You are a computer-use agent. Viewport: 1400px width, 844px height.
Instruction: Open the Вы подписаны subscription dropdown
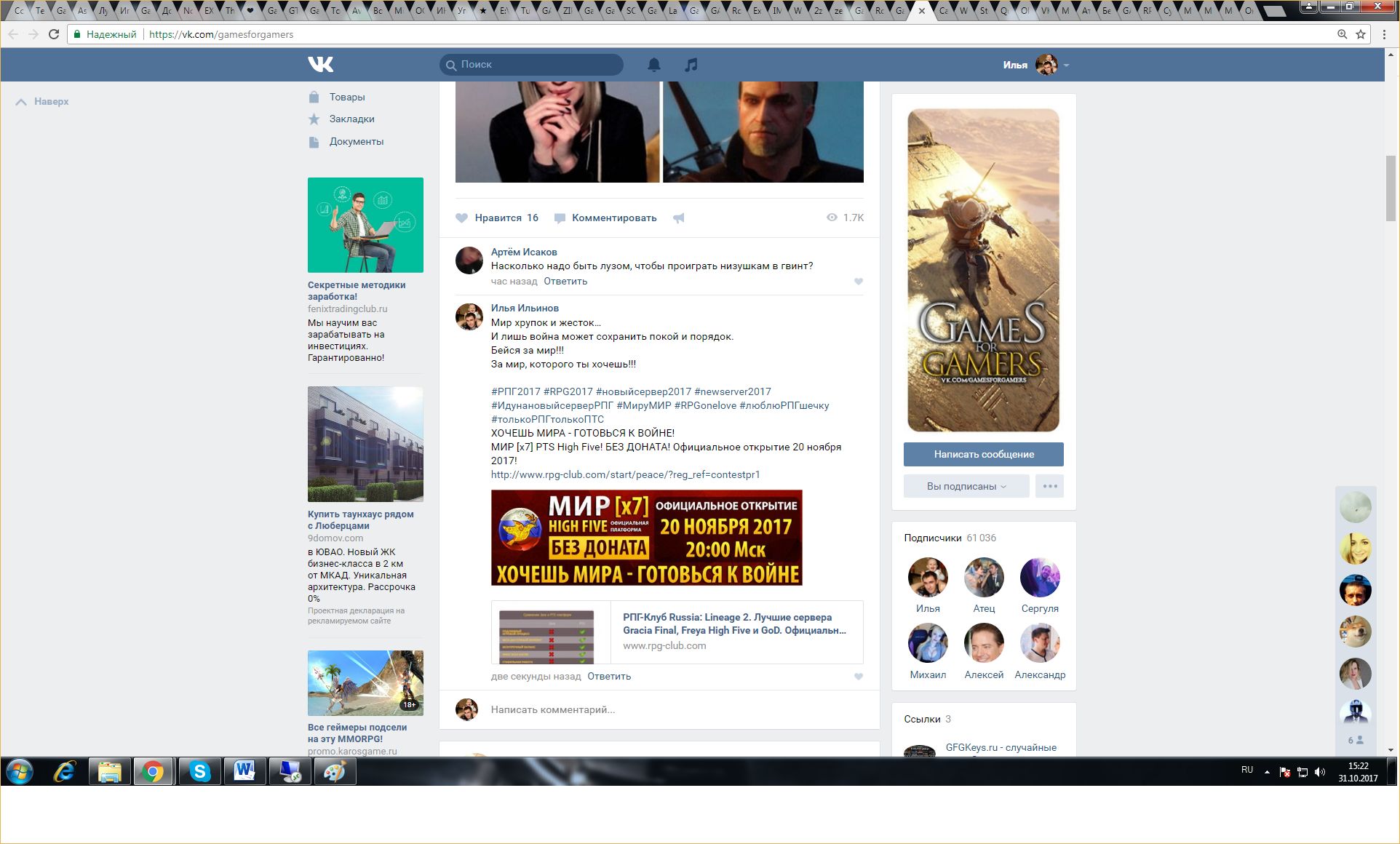(x=966, y=486)
